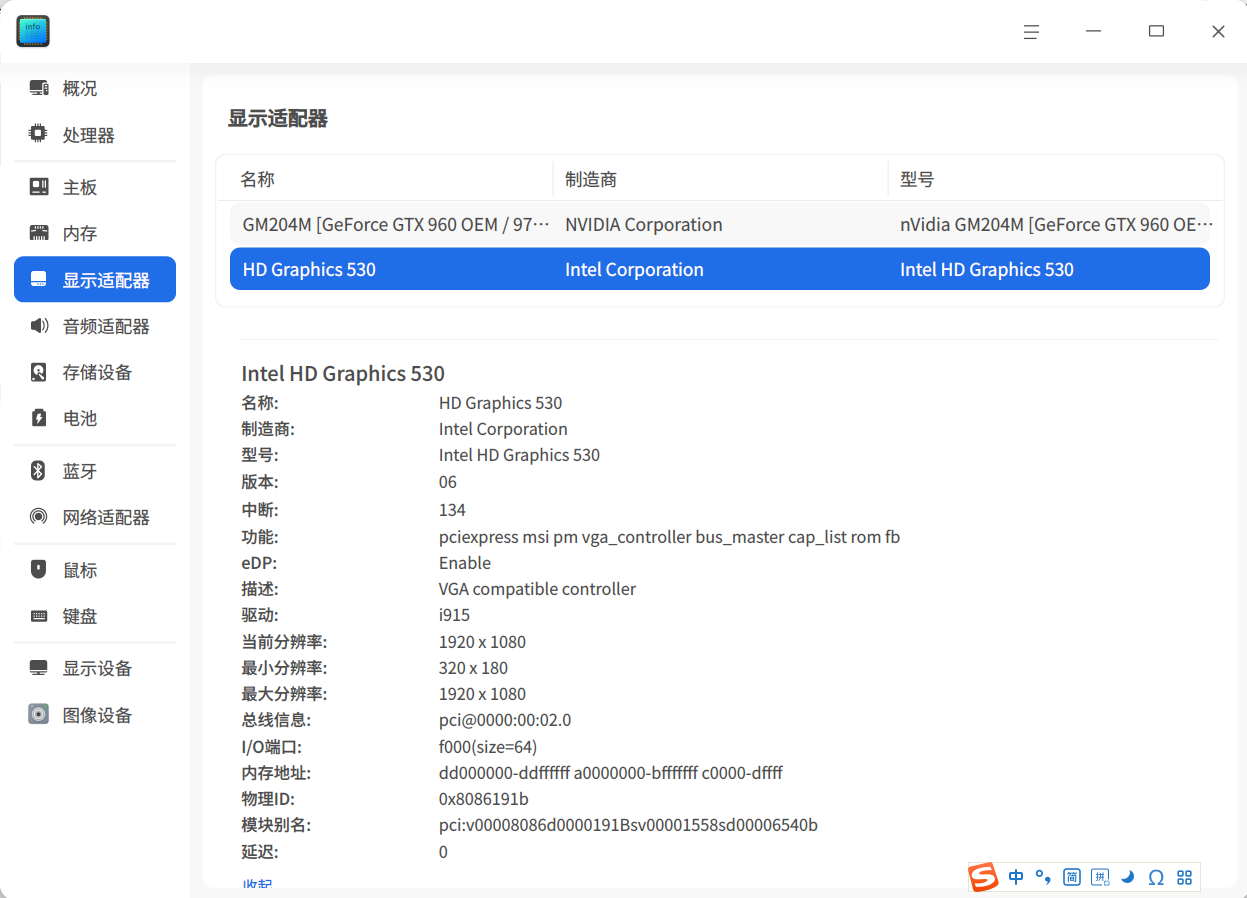Viewport: 1247px width, 898px height.
Task: Sort by the 名称 column header
Action: click(x=258, y=179)
